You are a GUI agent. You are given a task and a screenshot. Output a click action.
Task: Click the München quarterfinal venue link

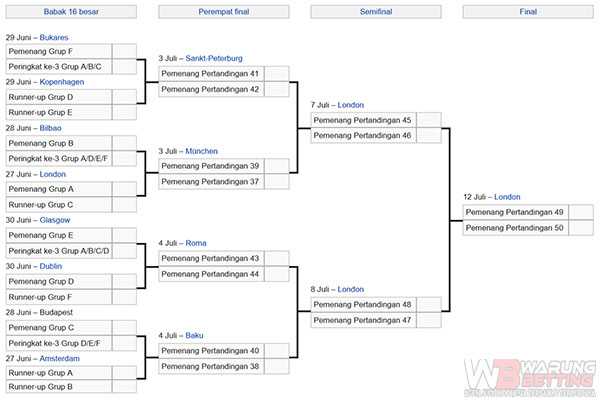click(x=201, y=151)
